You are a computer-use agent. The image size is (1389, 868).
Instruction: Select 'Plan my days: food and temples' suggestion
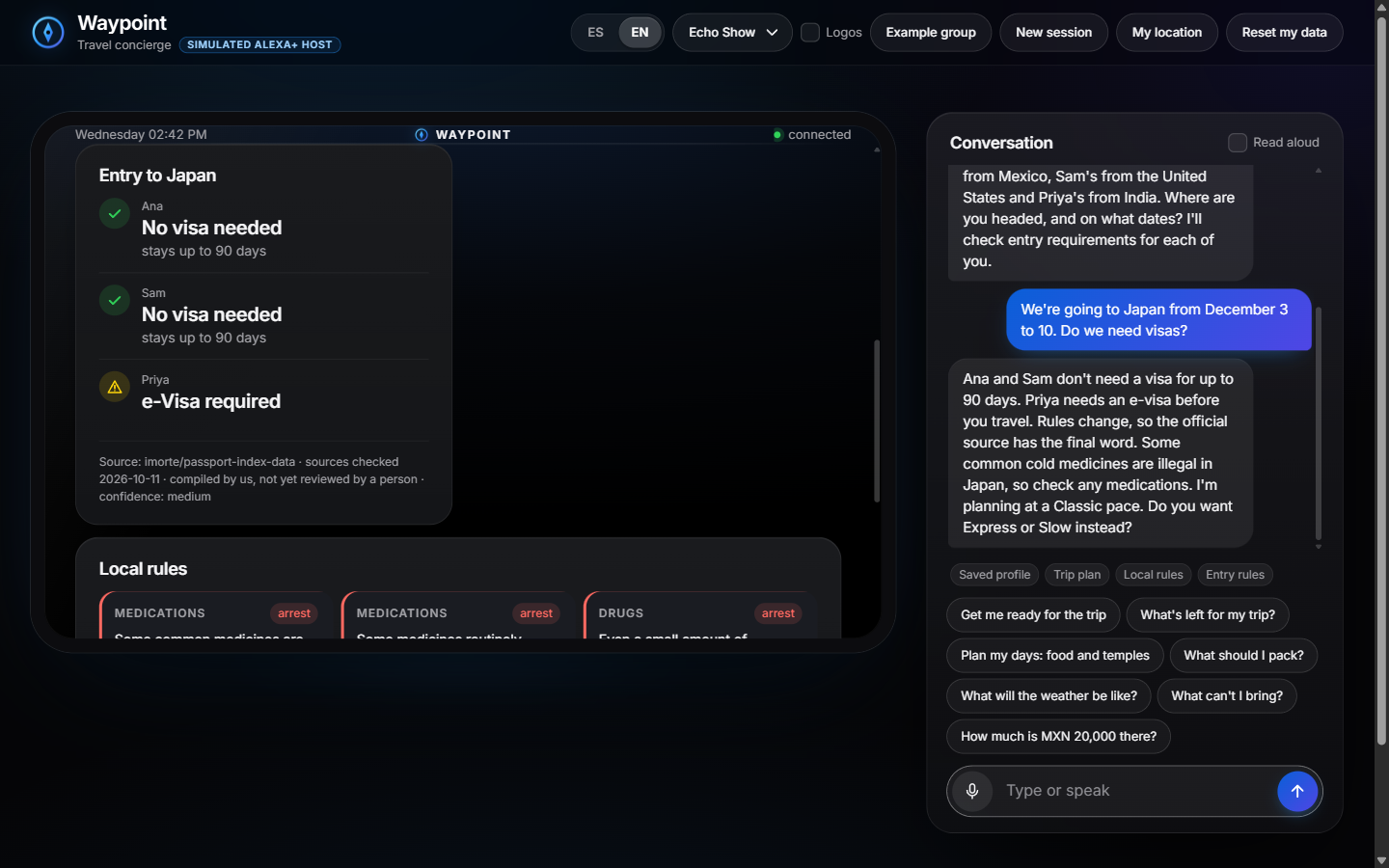(1055, 656)
